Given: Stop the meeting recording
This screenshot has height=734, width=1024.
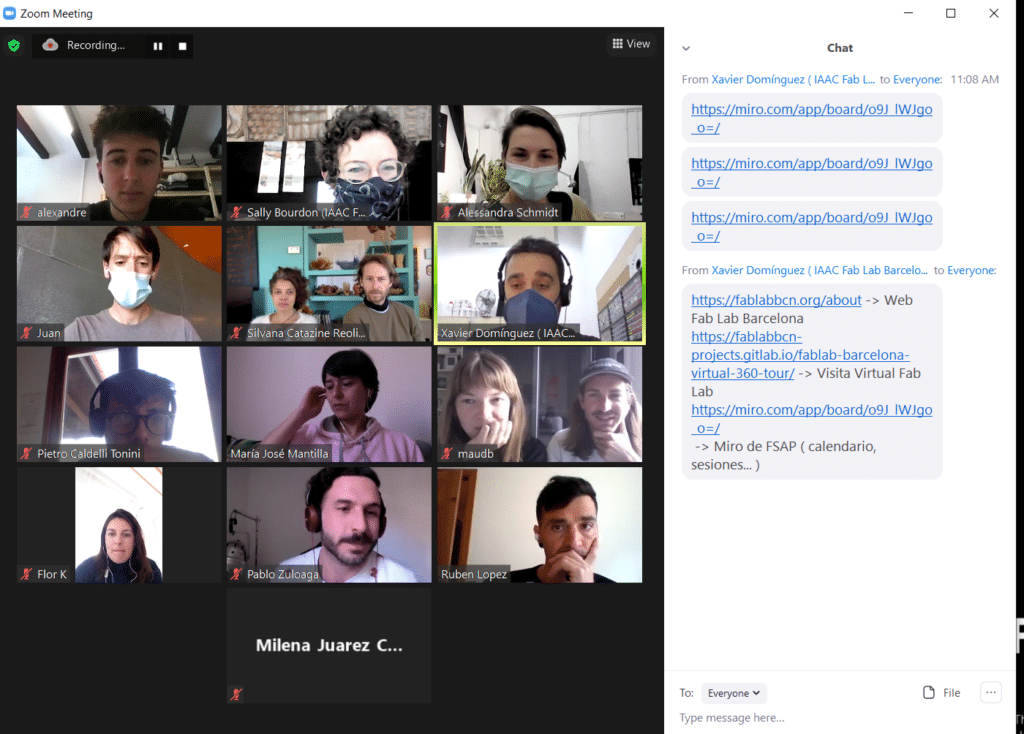Looking at the screenshot, I should (x=182, y=46).
